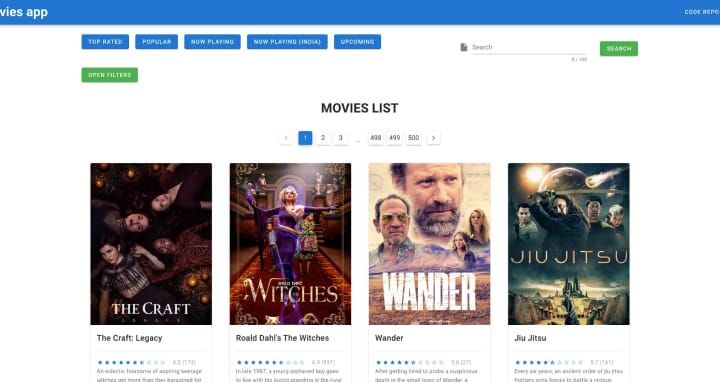
Task: Select page 2 in pagination
Action: point(323,138)
